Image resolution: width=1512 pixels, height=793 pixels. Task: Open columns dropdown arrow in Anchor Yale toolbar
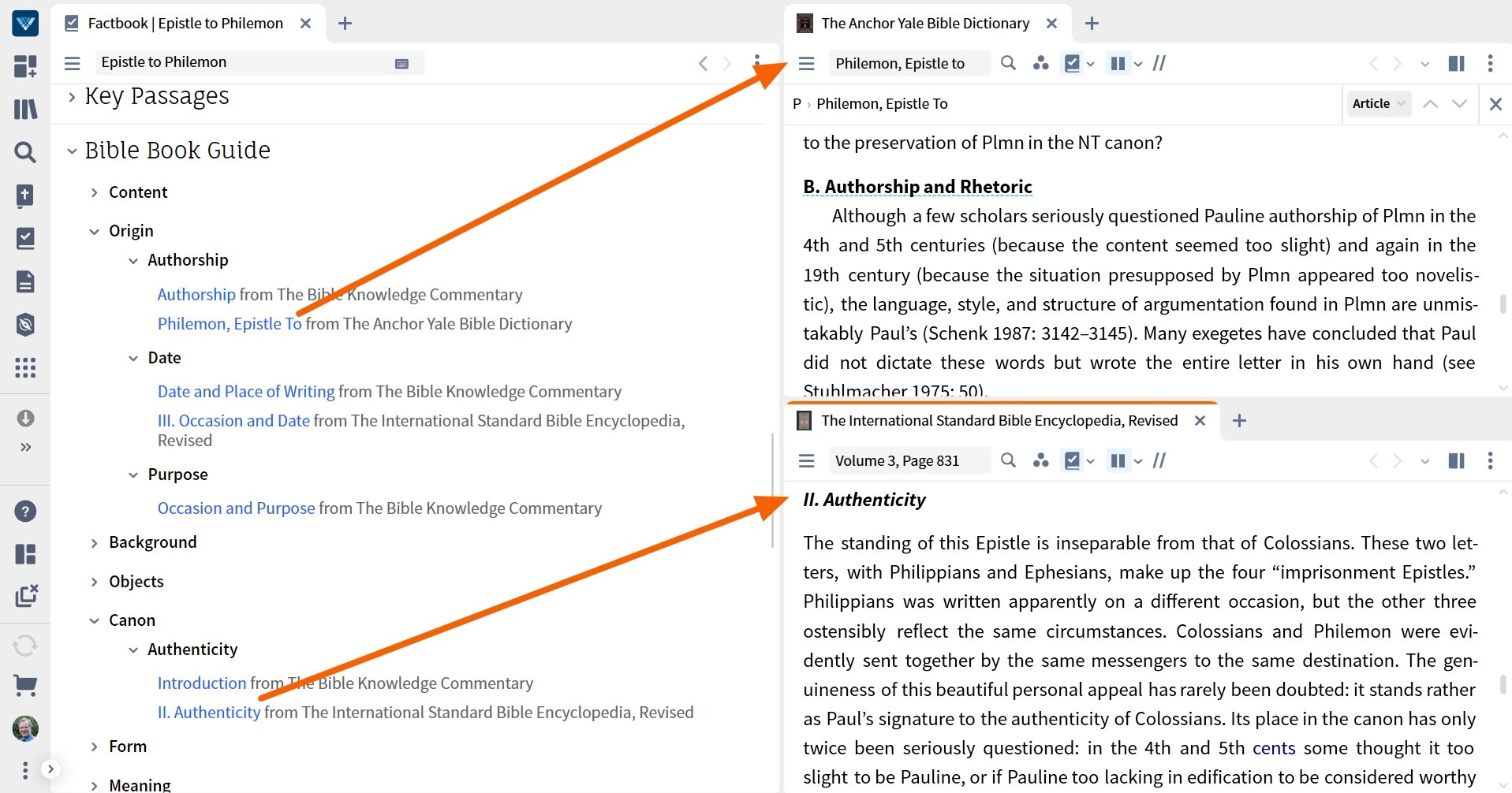click(1137, 64)
